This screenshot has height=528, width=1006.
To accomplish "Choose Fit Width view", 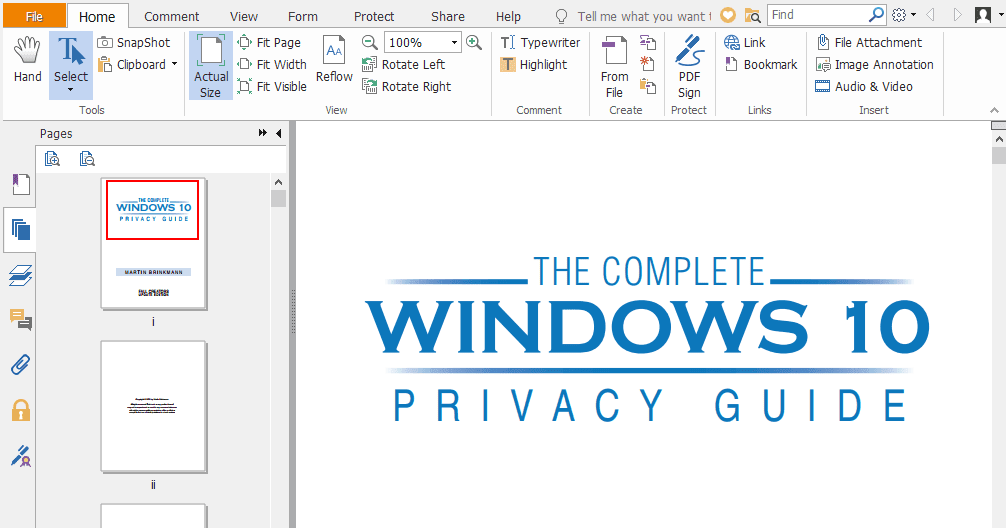I will (272, 64).
